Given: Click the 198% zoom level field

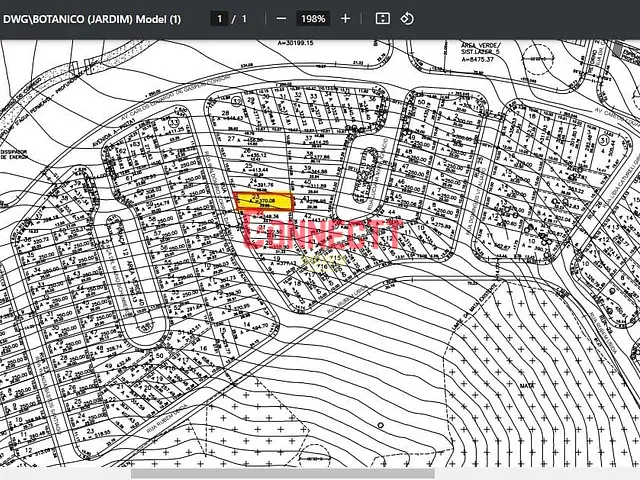Looking at the screenshot, I should click(313, 19).
